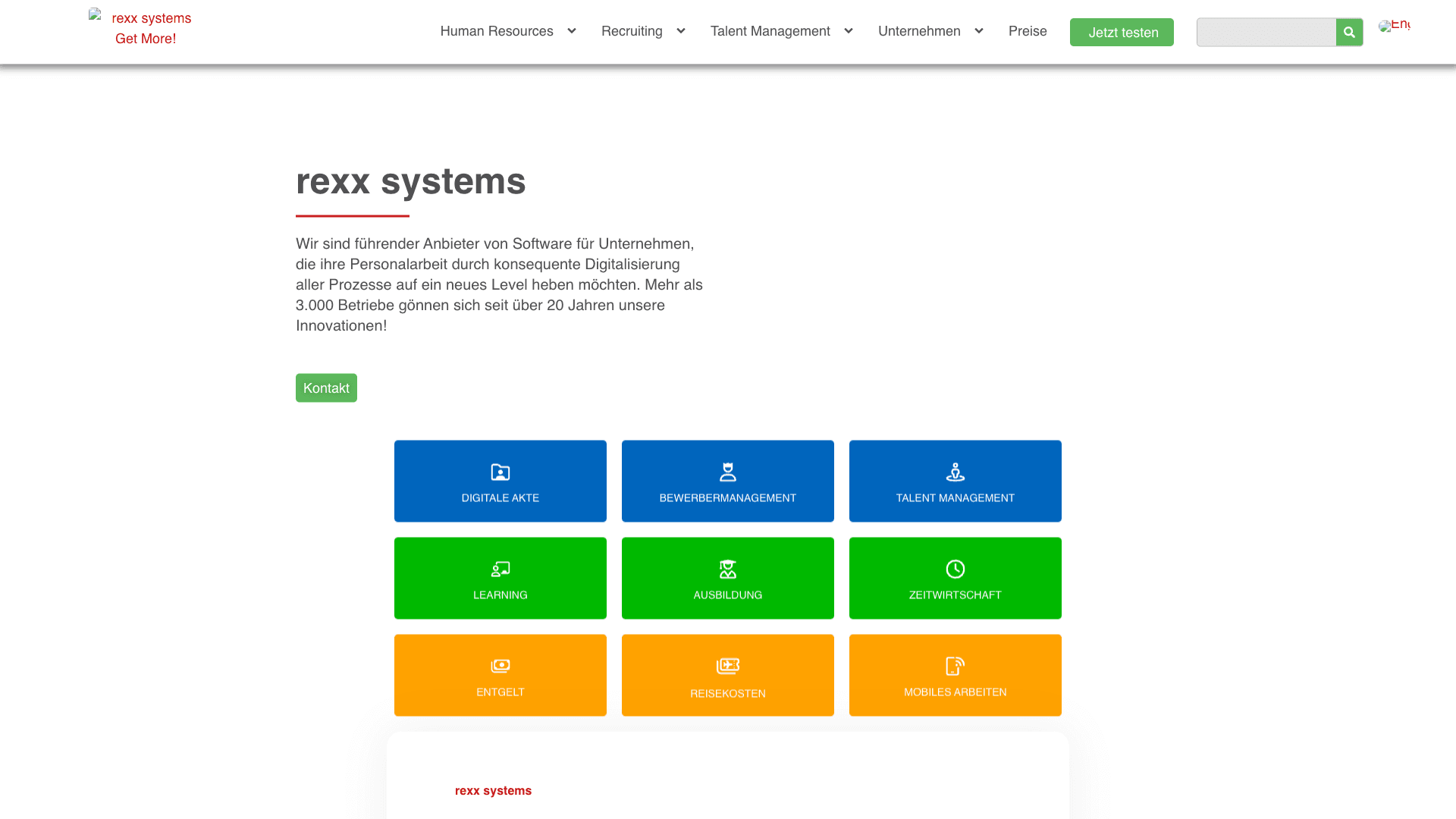Open the Human Resources menu
Image resolution: width=1456 pixels, height=819 pixels.
pos(497,31)
